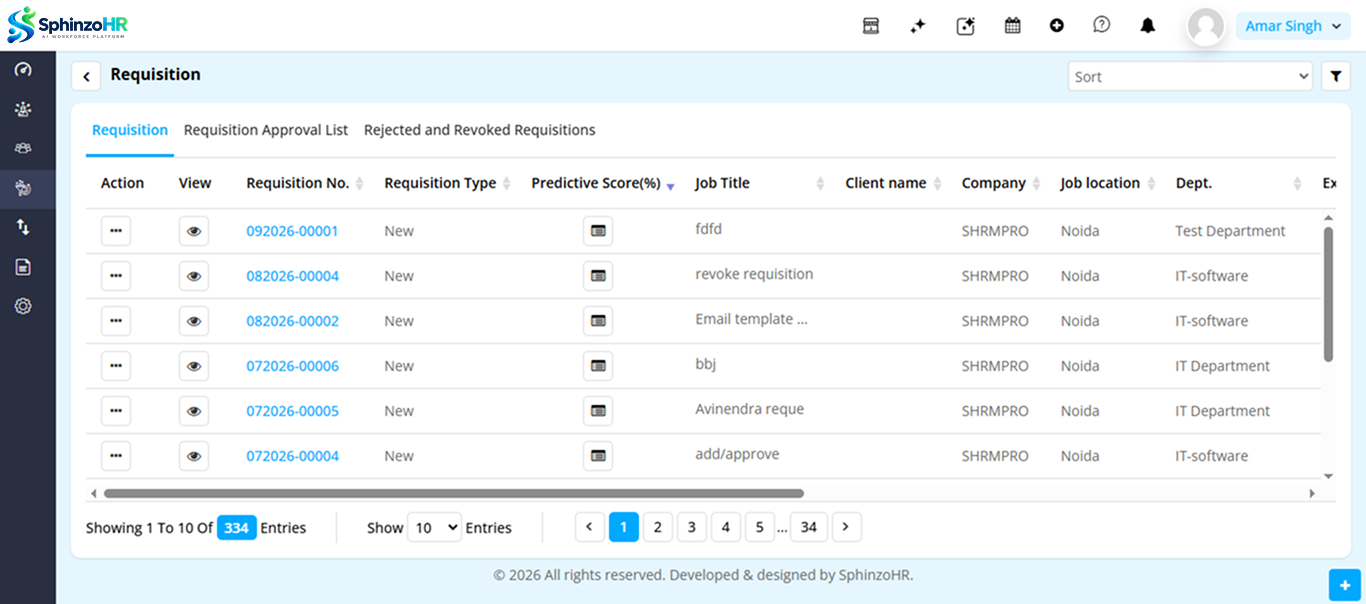
Task: Click the user avatar picture
Action: 1206,27
